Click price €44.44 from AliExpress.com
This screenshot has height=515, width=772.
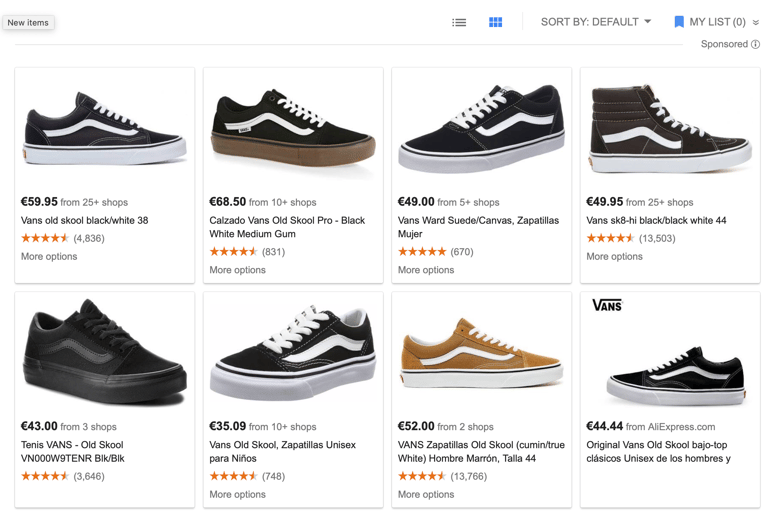coord(651,426)
